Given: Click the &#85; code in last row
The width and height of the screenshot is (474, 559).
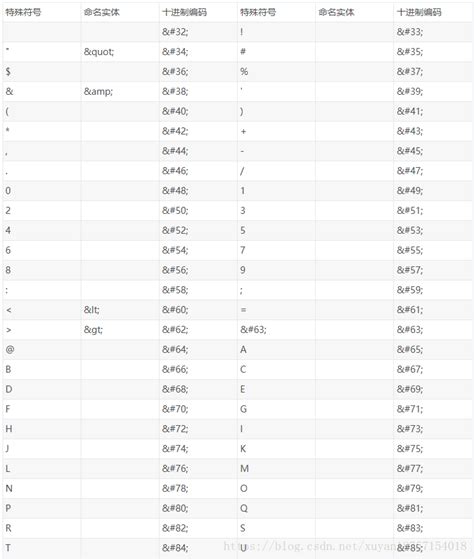Looking at the screenshot, I should point(410,548).
